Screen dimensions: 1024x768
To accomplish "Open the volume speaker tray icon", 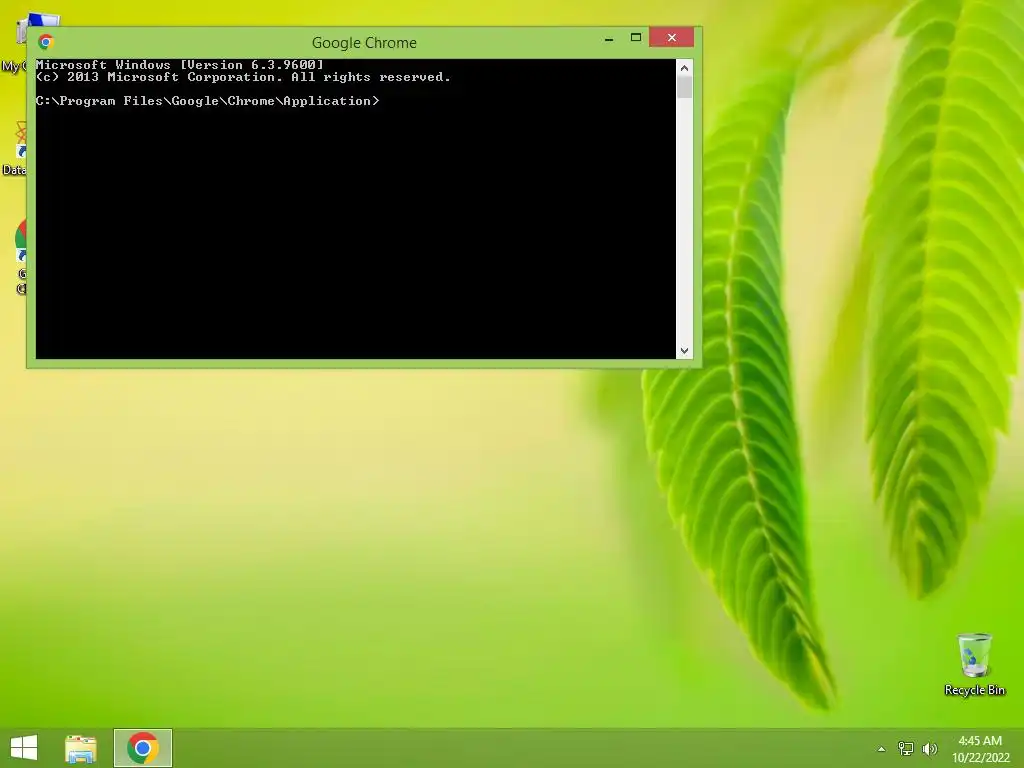I will [929, 748].
